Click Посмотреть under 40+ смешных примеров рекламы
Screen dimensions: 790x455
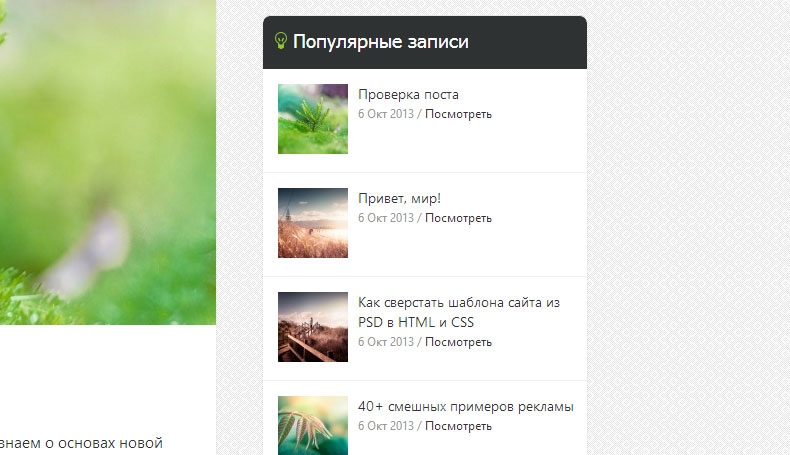(x=458, y=426)
